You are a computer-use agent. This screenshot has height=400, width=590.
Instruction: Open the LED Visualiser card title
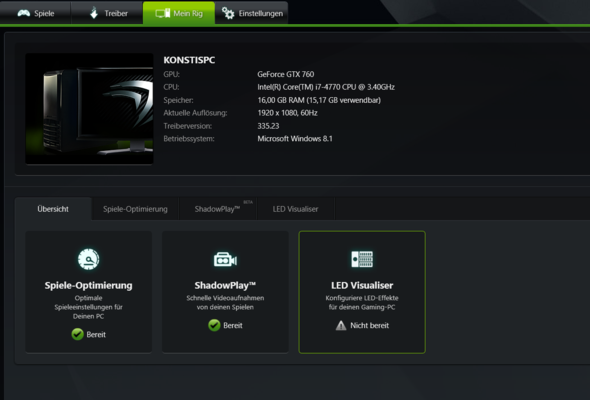click(362, 285)
